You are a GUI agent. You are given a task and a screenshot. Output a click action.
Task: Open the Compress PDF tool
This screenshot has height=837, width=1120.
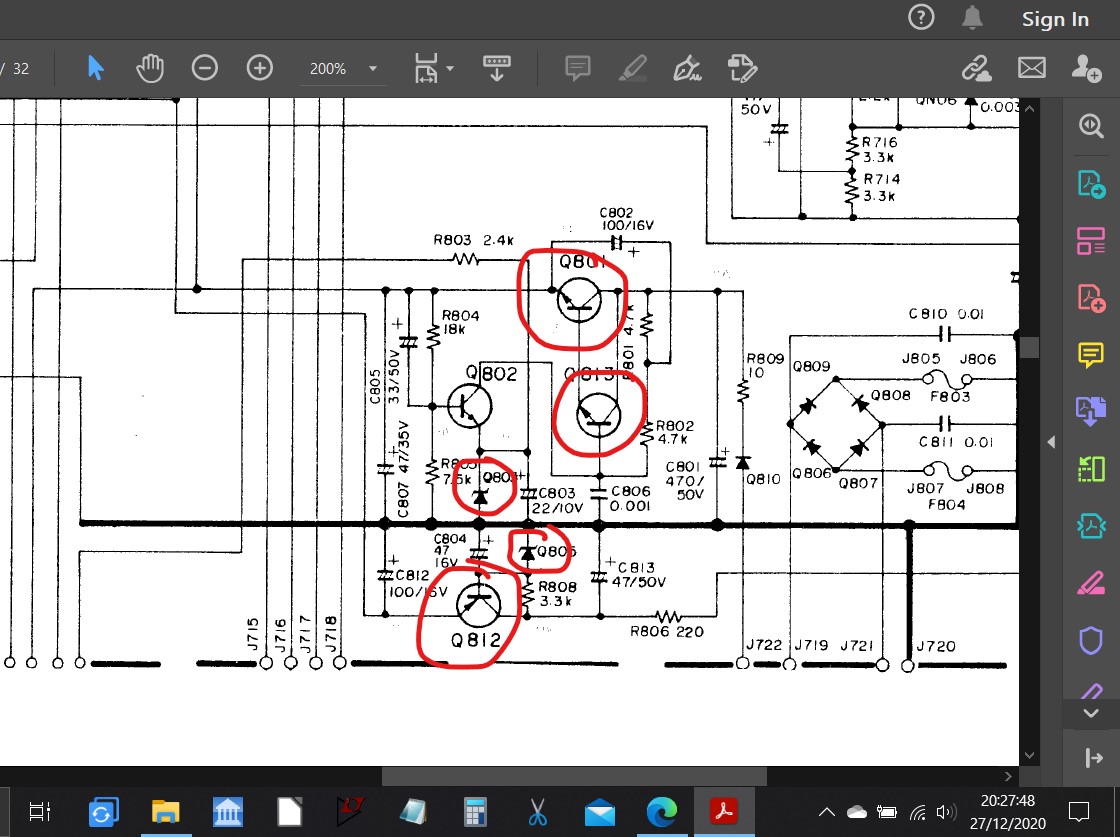[x=1091, y=526]
